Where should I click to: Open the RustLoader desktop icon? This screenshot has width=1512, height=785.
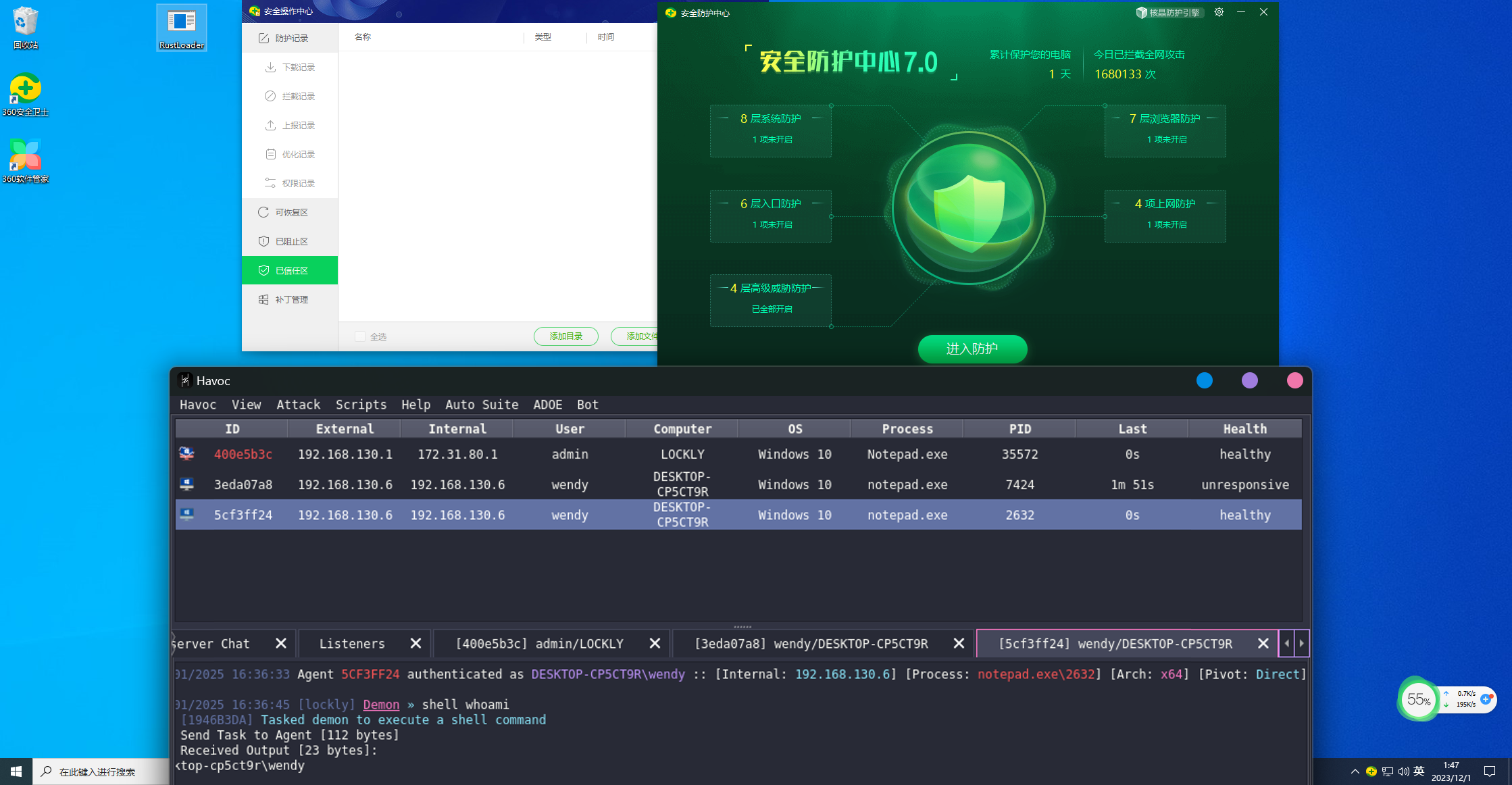coord(181,27)
